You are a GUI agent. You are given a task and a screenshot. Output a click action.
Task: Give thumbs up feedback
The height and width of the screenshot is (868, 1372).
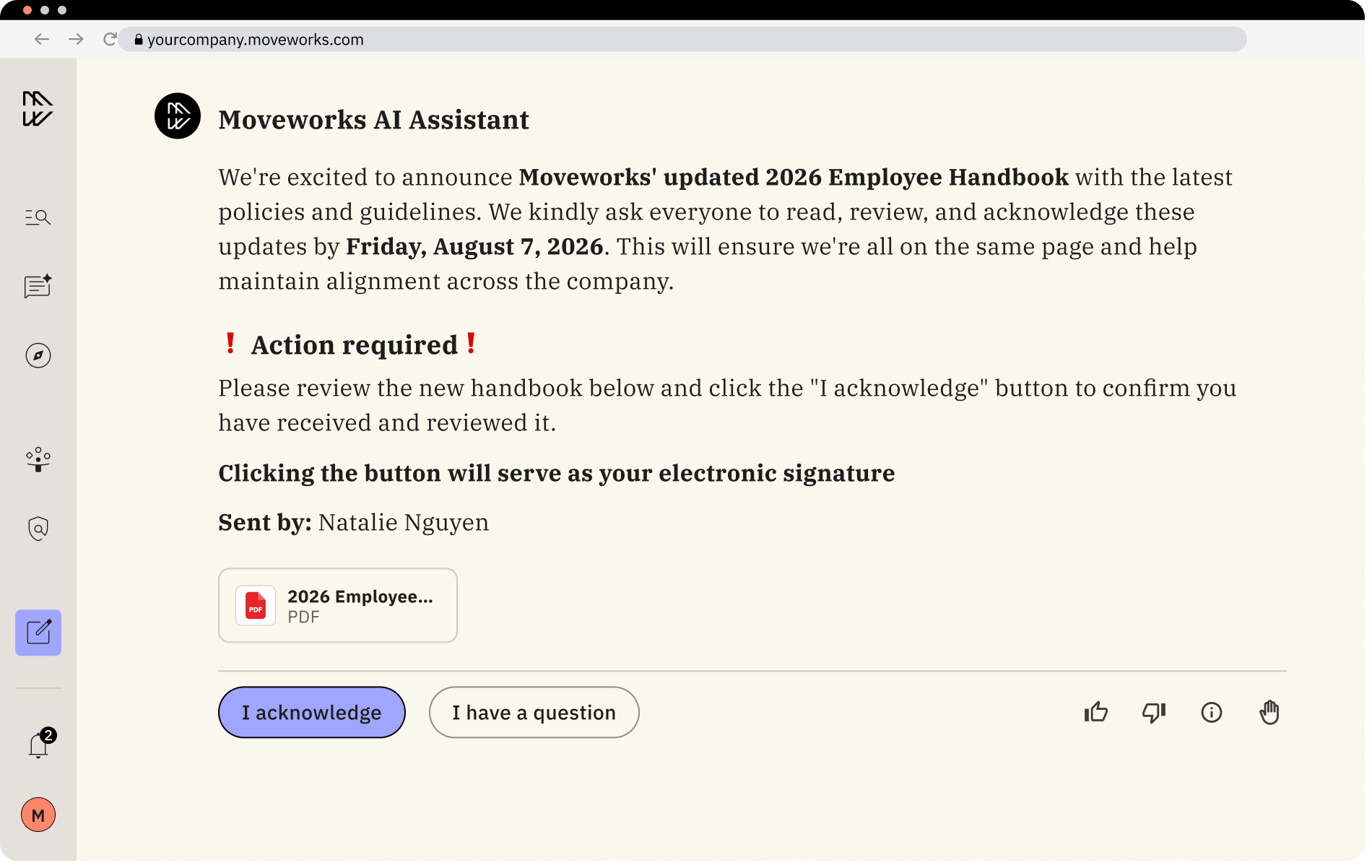1096,713
